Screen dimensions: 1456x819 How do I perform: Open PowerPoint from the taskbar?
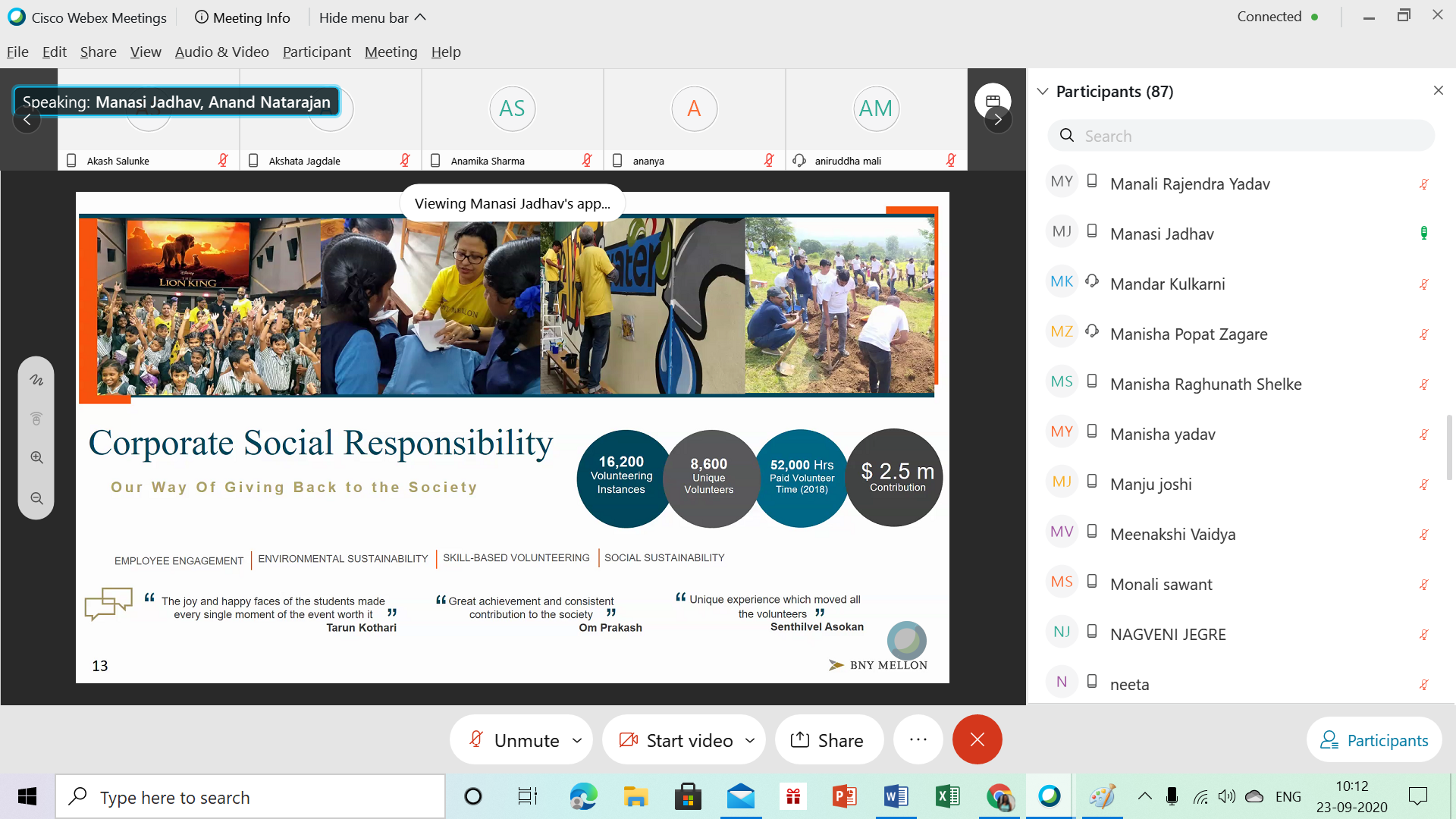click(844, 796)
